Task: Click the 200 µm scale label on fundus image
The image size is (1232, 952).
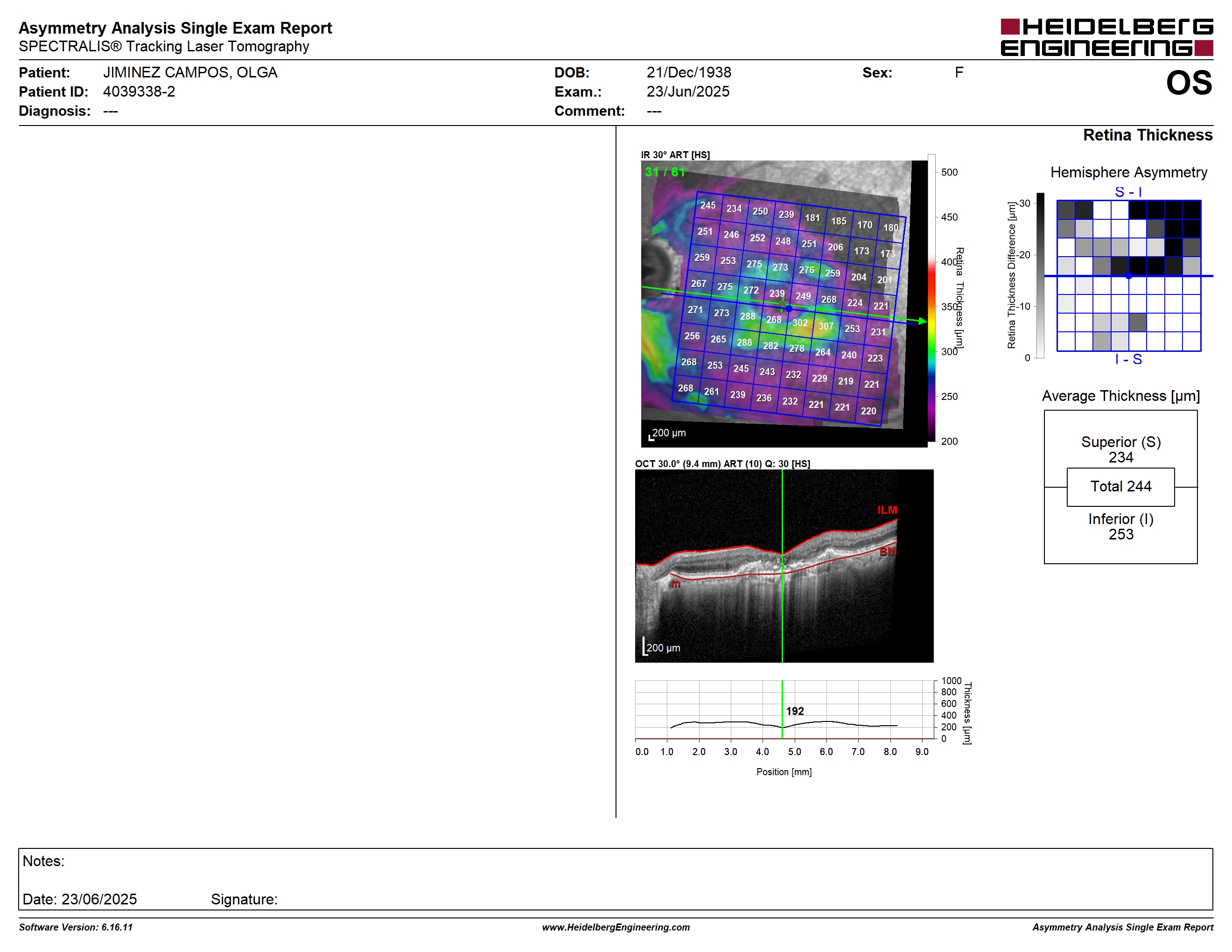Action: [668, 433]
